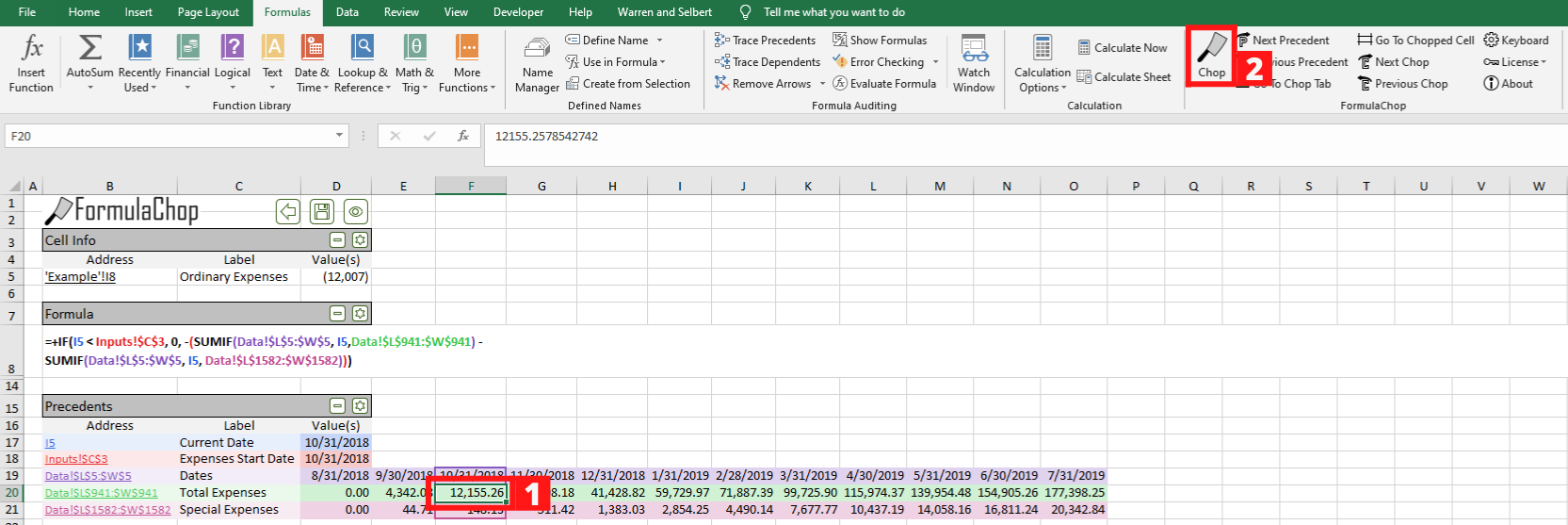The height and width of the screenshot is (525, 1568).
Task: Click the FormulaChop save disk icon
Action: click(322, 212)
